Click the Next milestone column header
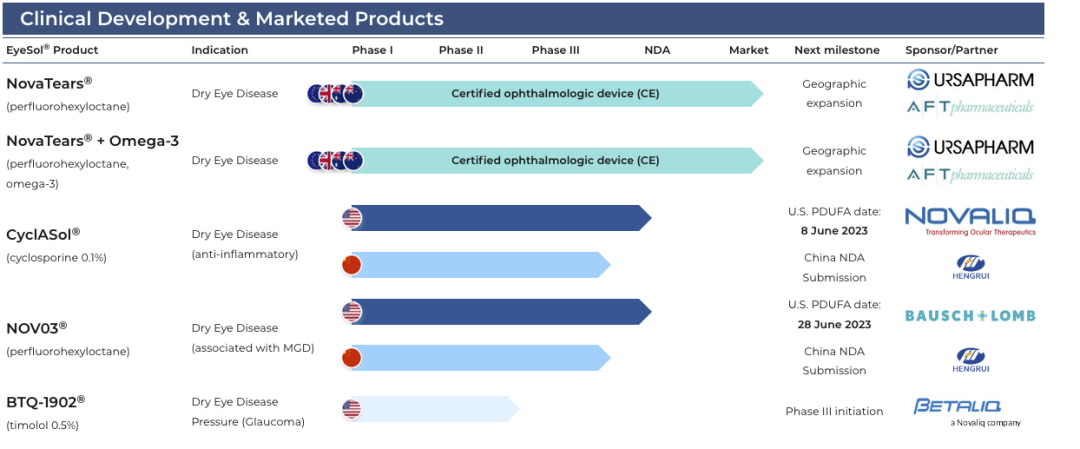The width and height of the screenshot is (1080, 449). point(837,50)
